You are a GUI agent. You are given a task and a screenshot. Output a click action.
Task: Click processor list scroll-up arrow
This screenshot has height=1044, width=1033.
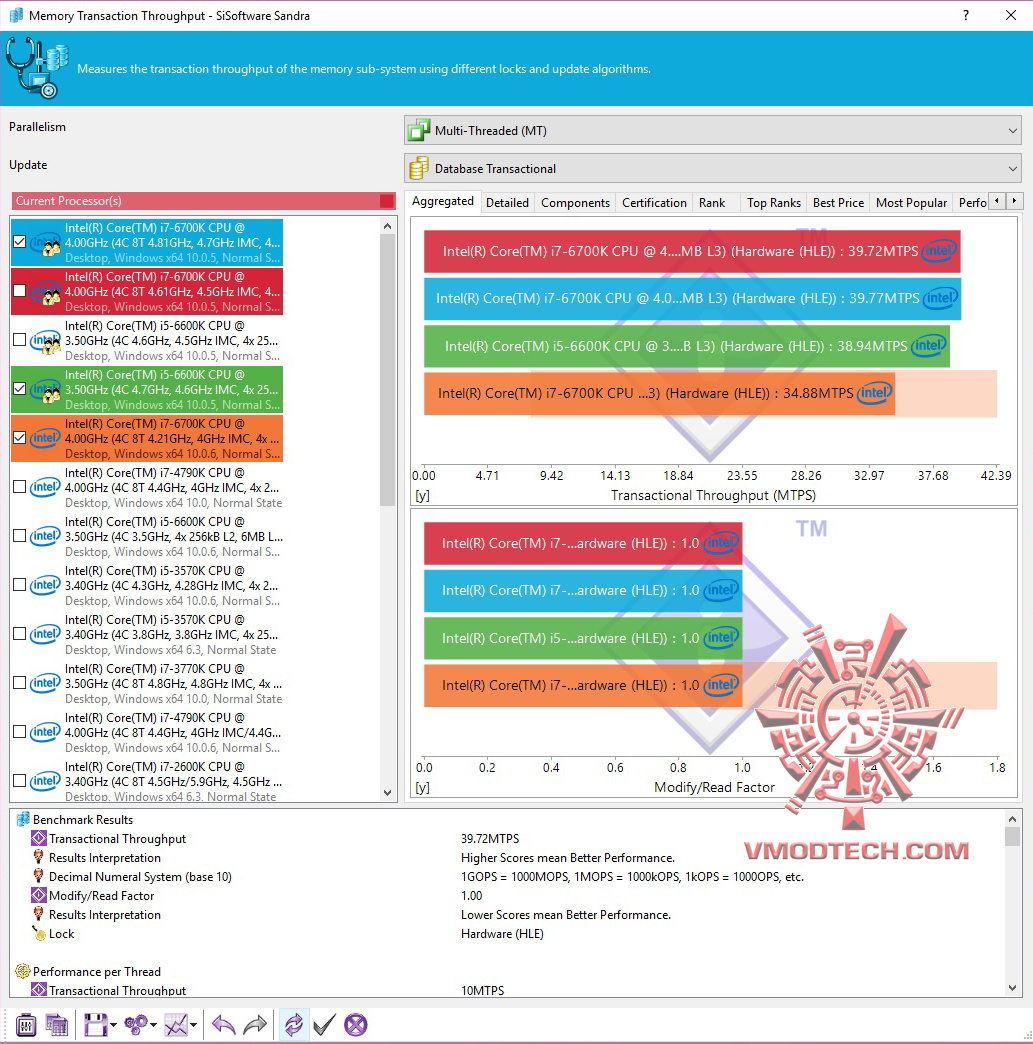click(388, 226)
